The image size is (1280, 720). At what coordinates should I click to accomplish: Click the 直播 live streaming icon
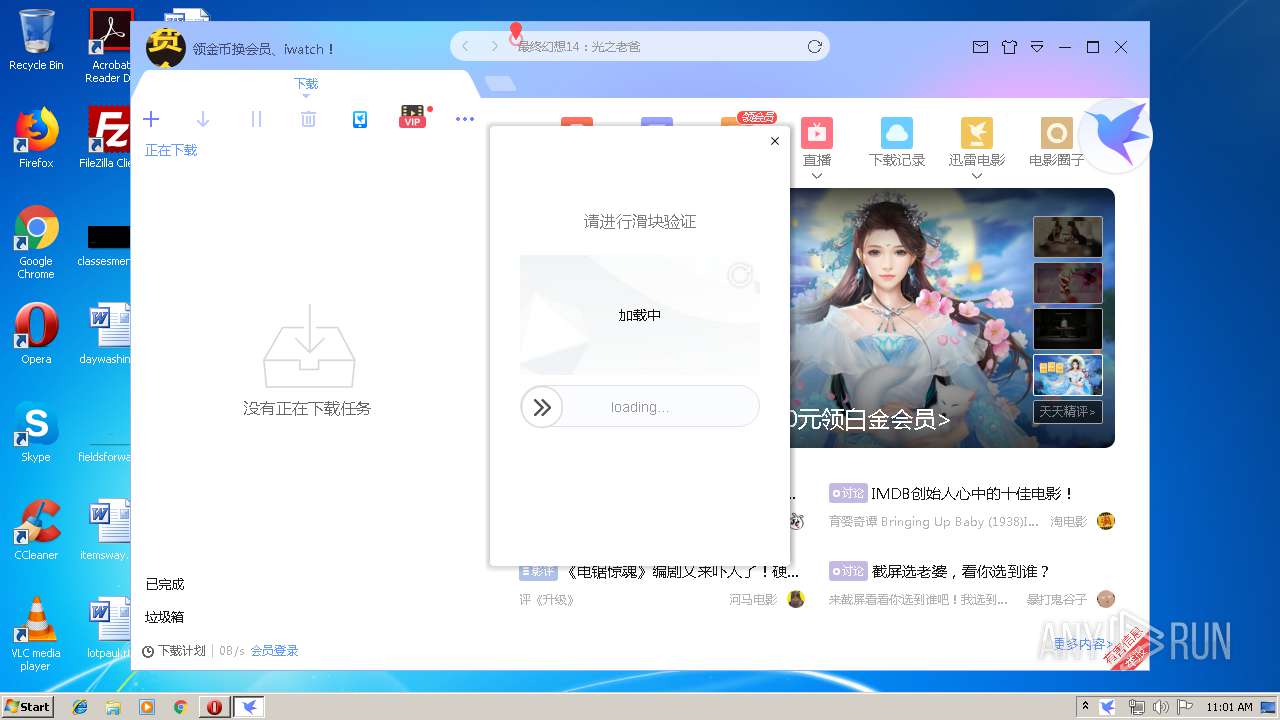817,133
